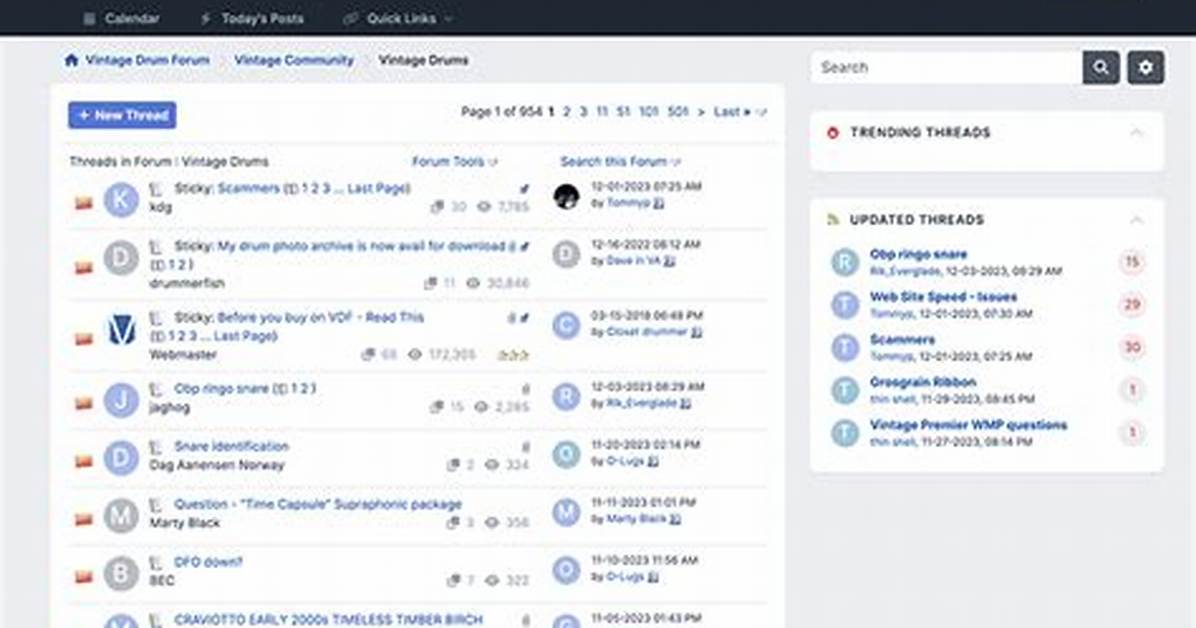Click the K avatar of kdg

click(x=121, y=200)
